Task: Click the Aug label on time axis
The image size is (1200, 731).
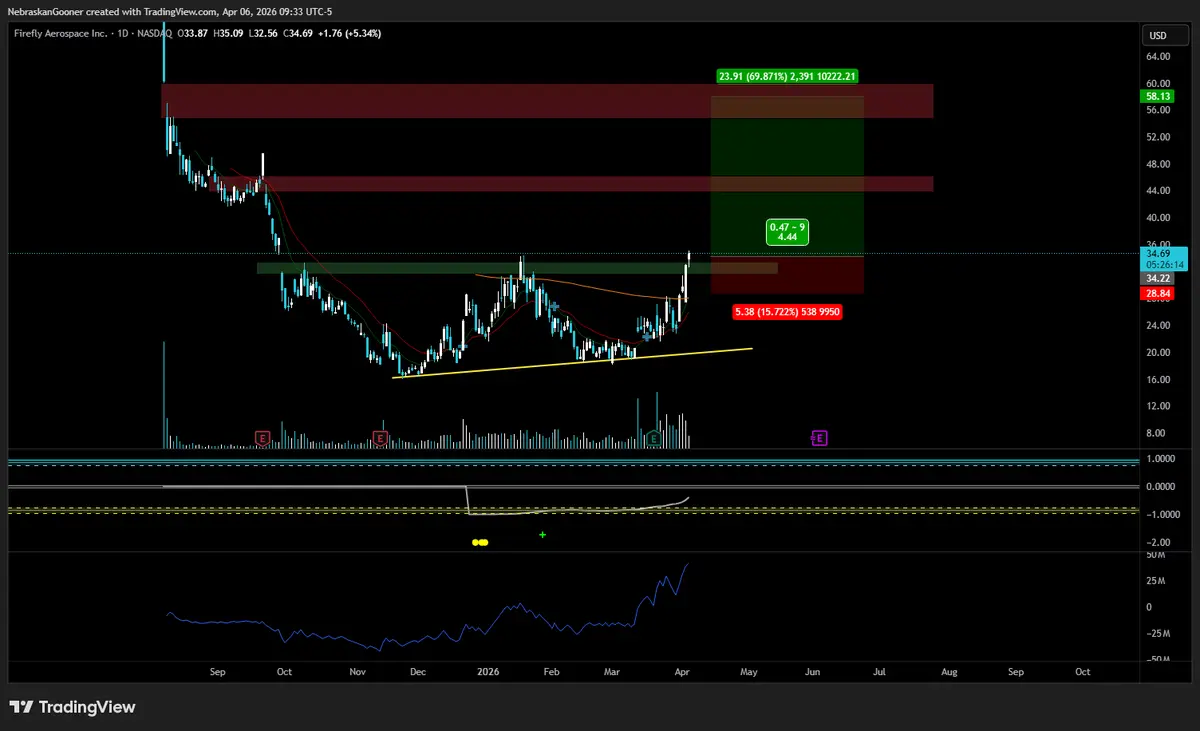Action: pyautogui.click(x=948, y=672)
